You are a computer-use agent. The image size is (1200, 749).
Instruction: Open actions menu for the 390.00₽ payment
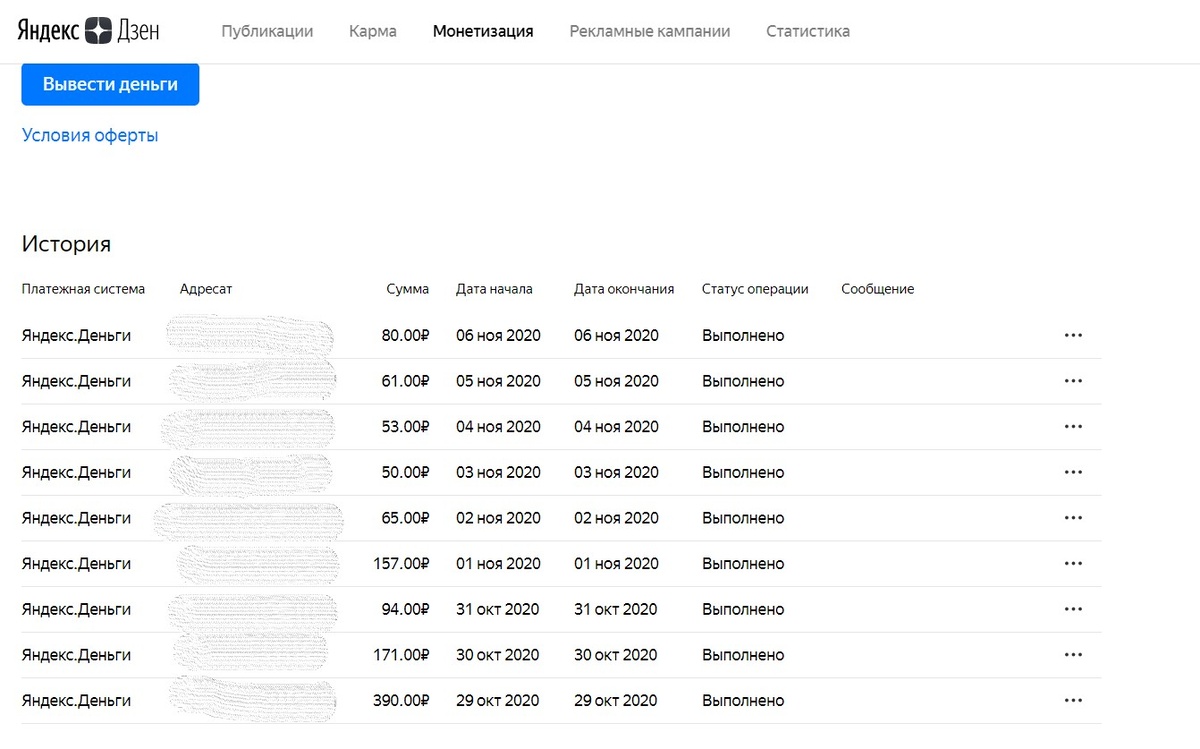(1074, 700)
